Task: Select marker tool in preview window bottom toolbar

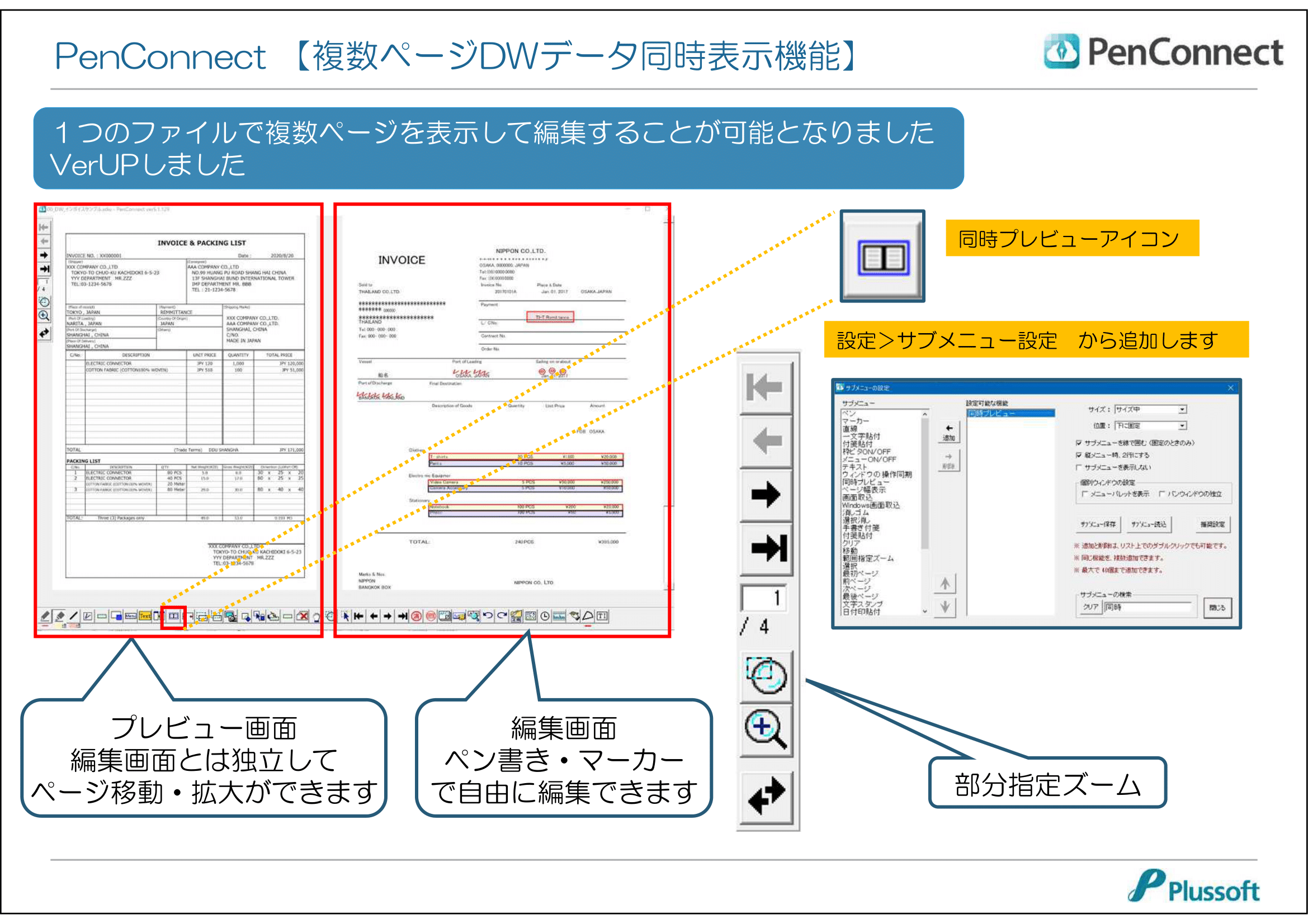Action: 59,616
